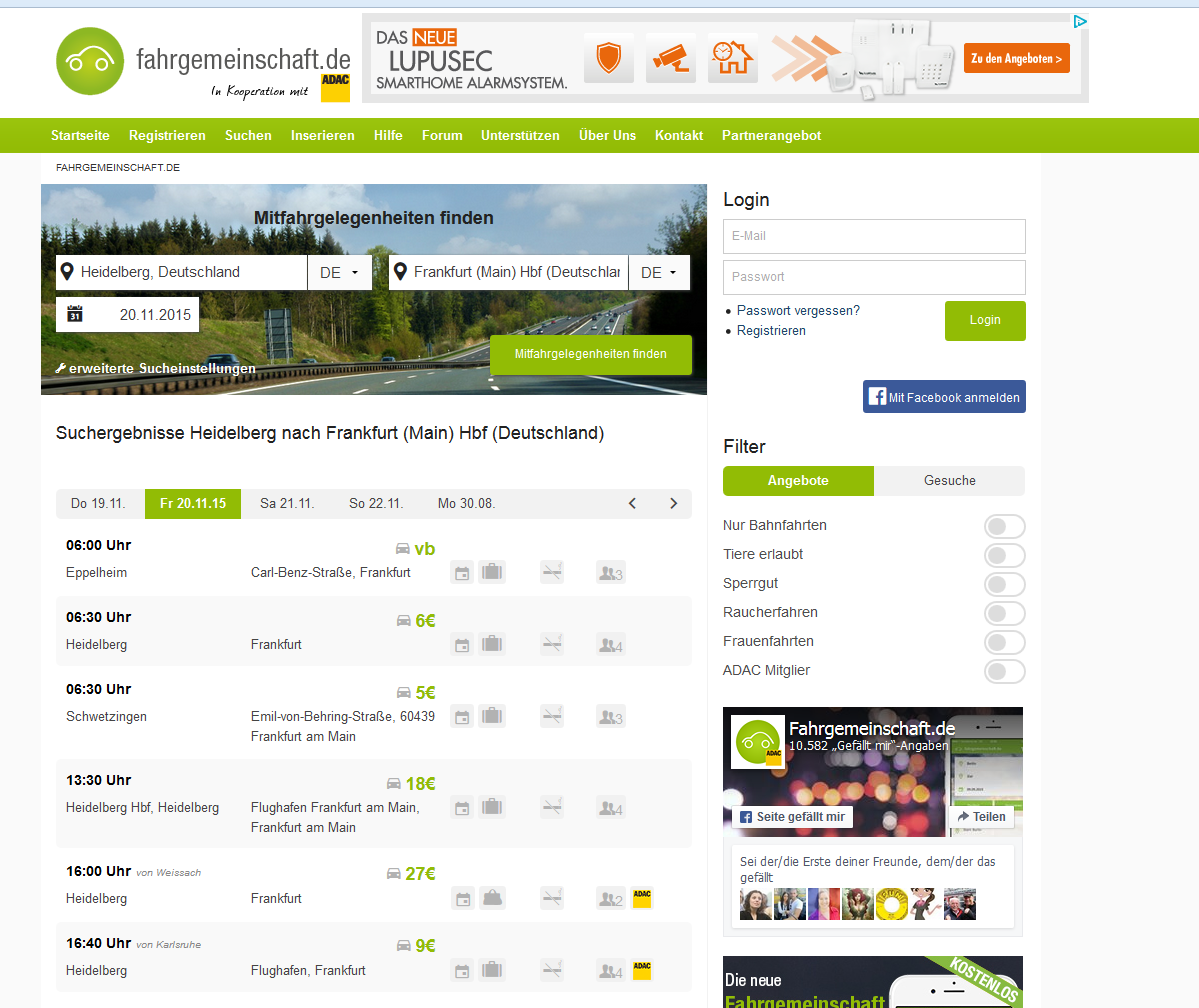
Task: Click Mit Facebook anmelden
Action: click(944, 397)
